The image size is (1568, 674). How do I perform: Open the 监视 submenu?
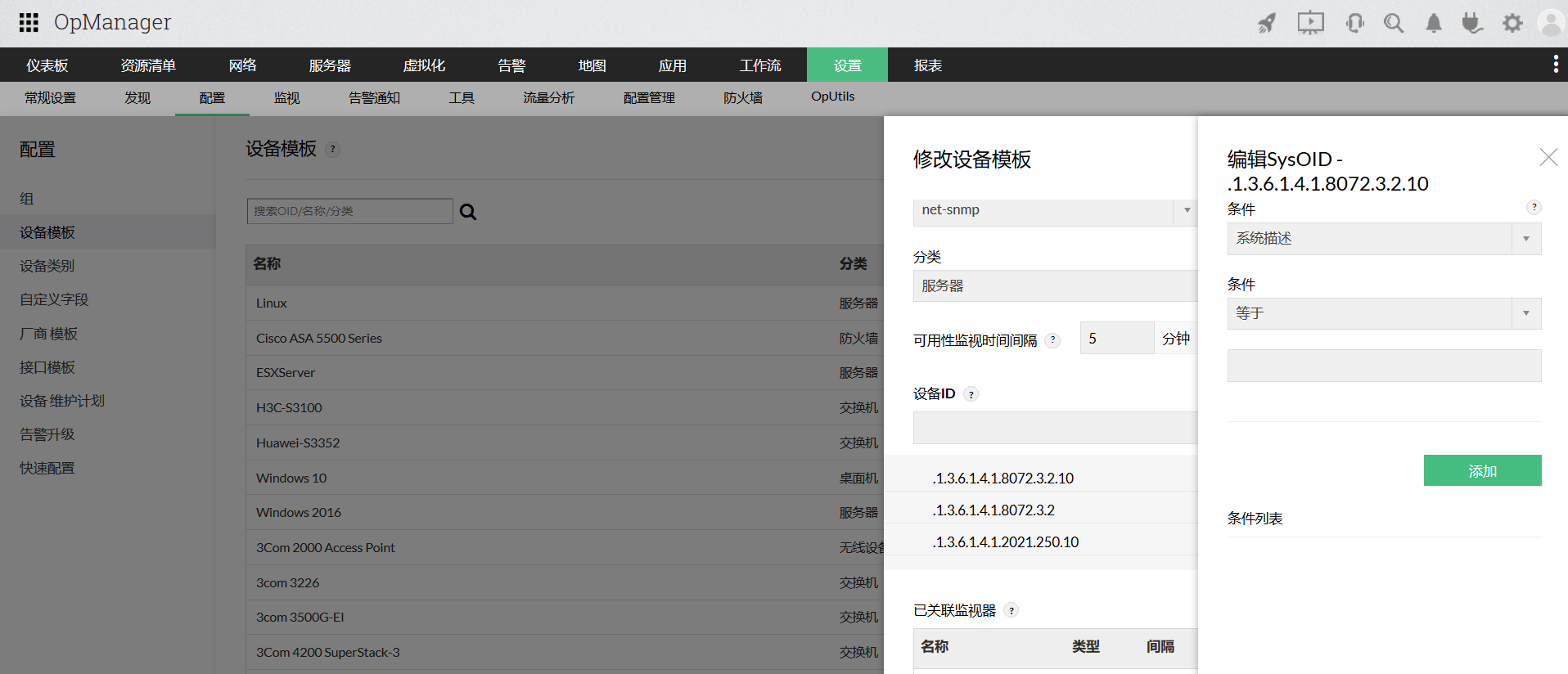click(287, 98)
